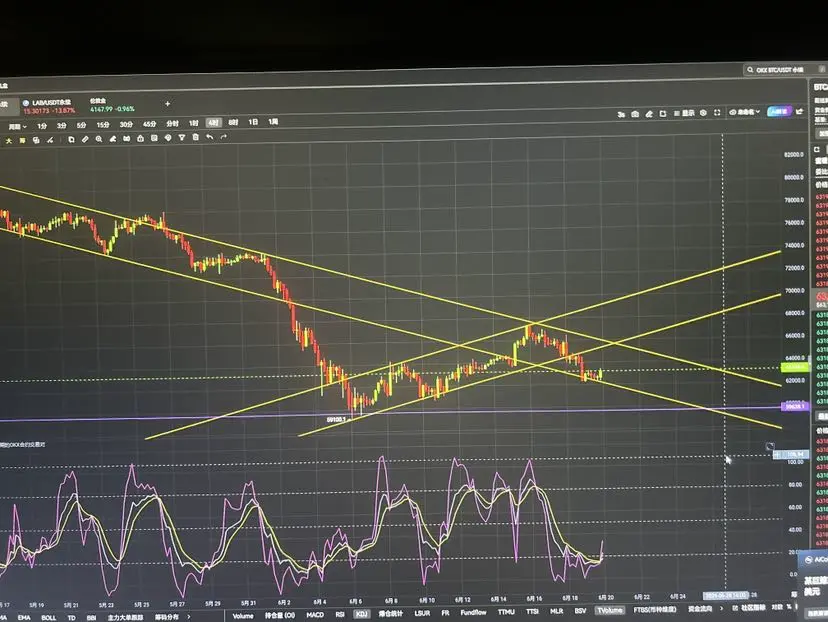Select 8时 timeframe
The width and height of the screenshot is (828, 622).
click(233, 122)
